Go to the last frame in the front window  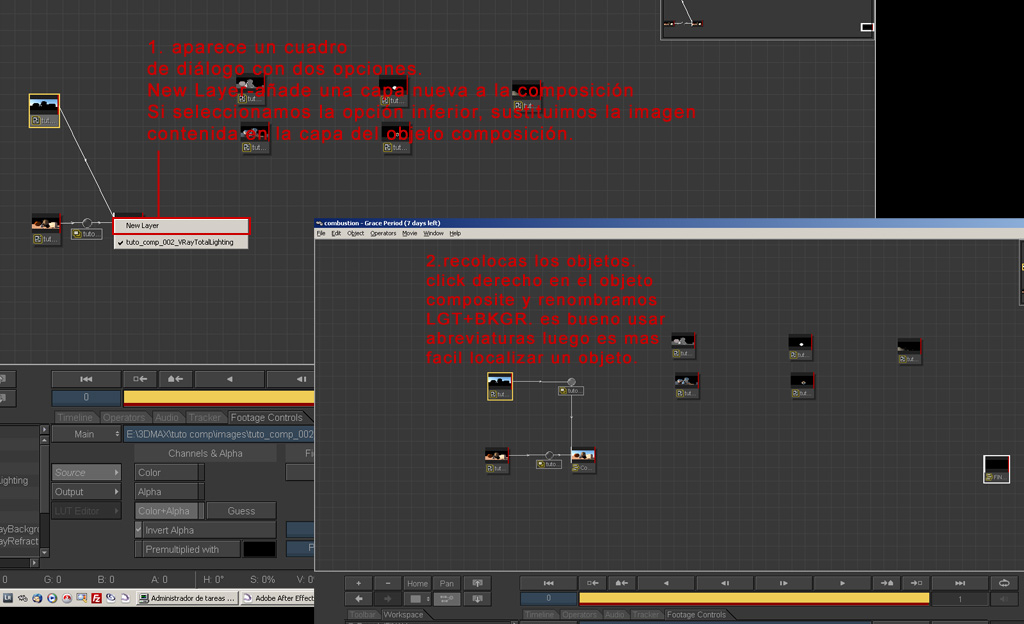tap(960, 583)
